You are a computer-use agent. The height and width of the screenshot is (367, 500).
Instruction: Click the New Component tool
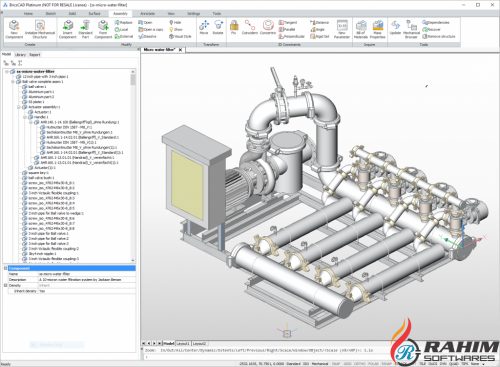point(14,29)
